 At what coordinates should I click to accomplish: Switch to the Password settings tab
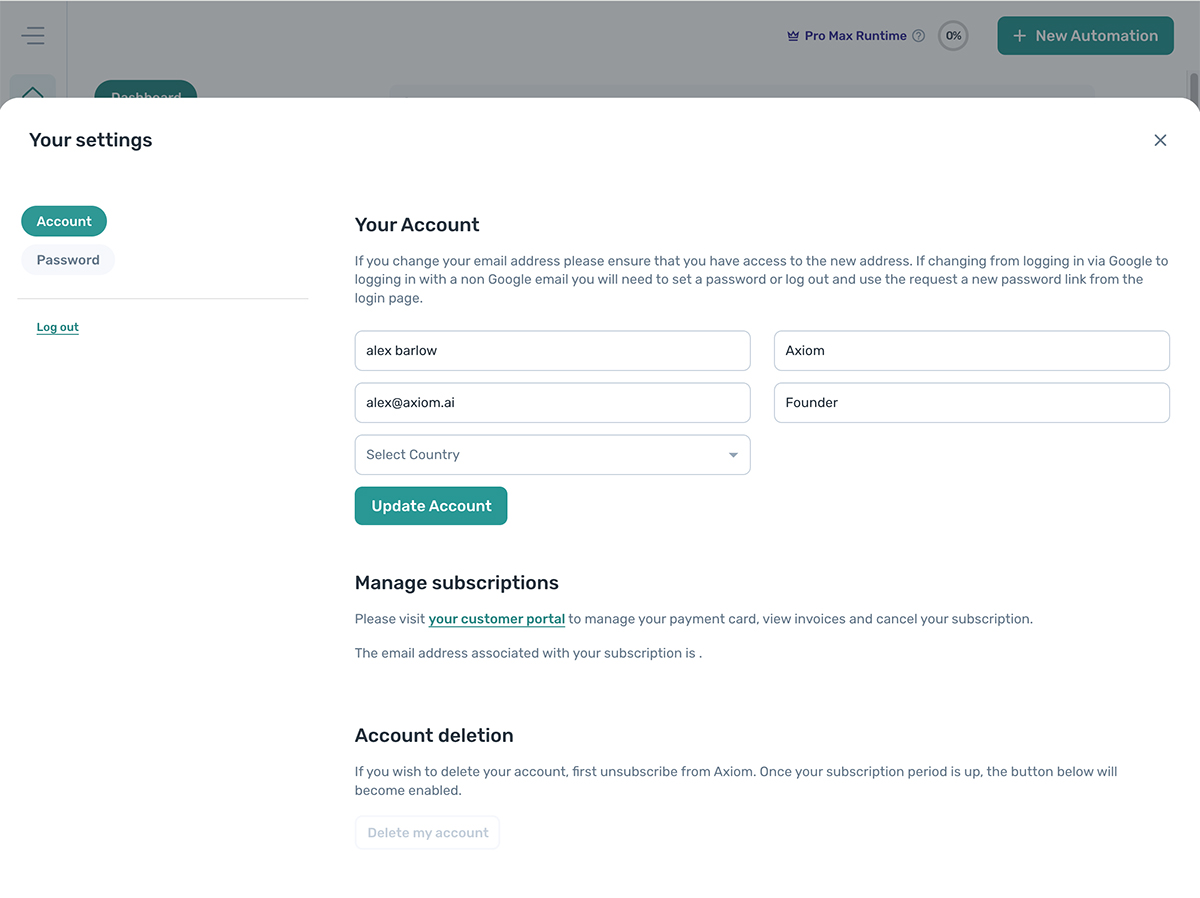[68, 260]
